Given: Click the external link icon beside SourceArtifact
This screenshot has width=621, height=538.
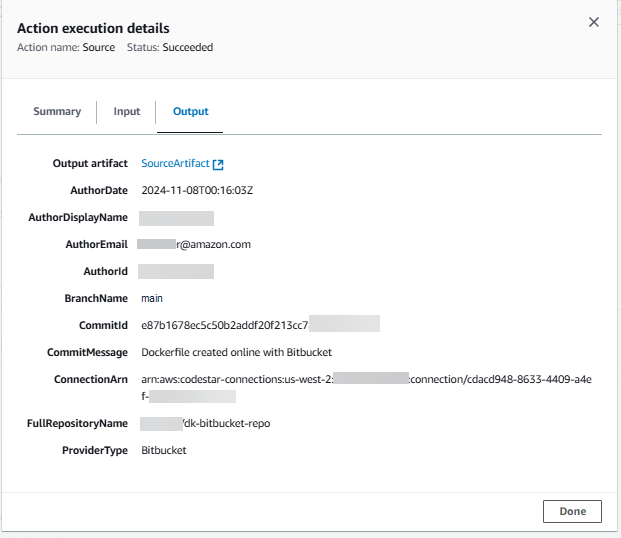Looking at the screenshot, I should pyautogui.click(x=218, y=164).
